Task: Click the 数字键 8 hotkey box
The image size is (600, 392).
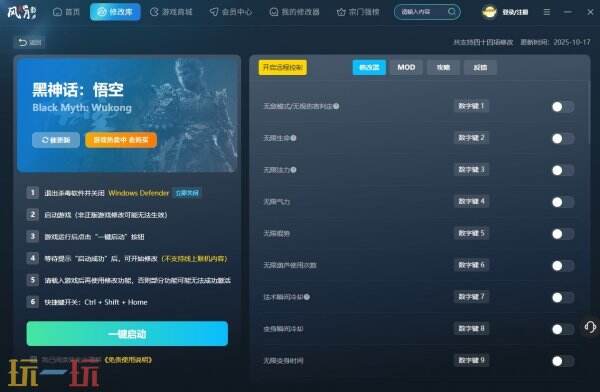Action: [471, 328]
